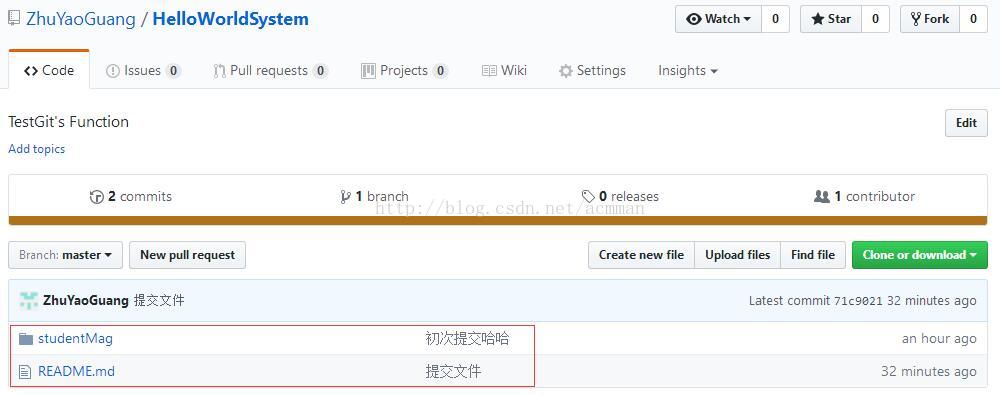Click the repository book icon
Viewport: 1000px width, 395px height.
tap(15, 19)
